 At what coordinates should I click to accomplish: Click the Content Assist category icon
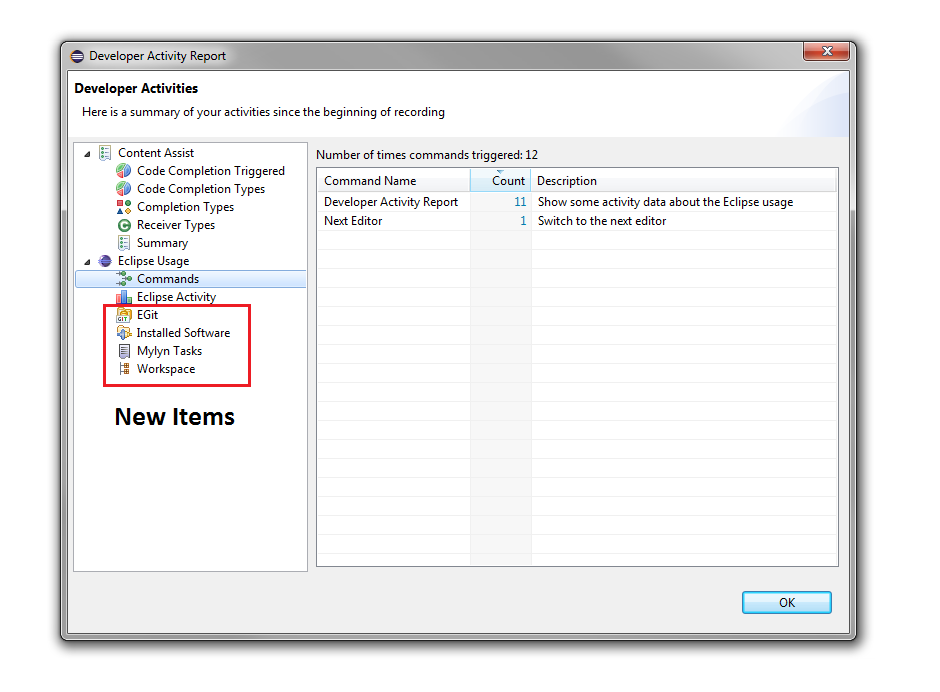(x=105, y=153)
